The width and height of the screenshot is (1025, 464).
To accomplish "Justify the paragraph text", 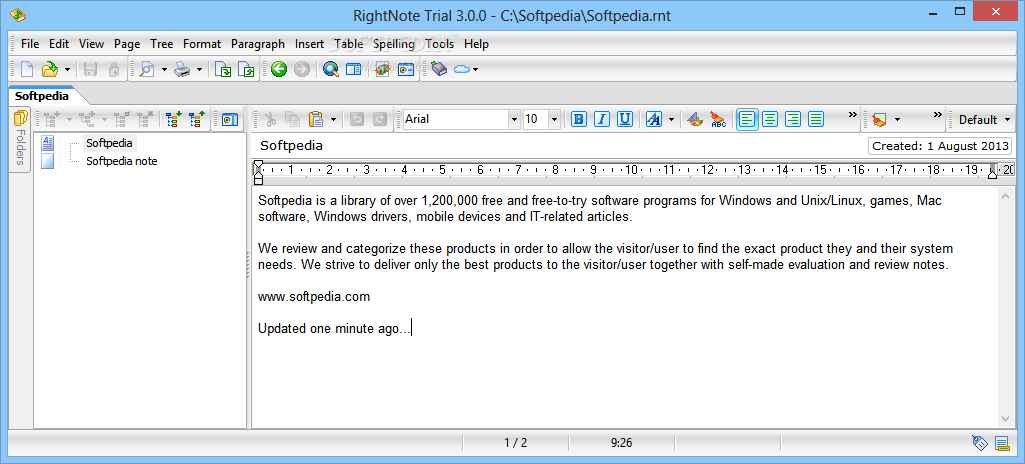I will click(816, 119).
